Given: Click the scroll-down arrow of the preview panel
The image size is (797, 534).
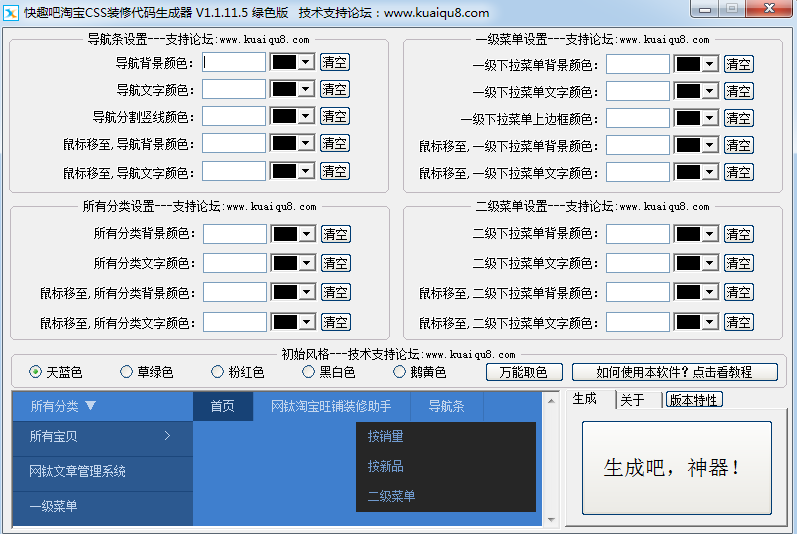Looking at the screenshot, I should [x=551, y=519].
